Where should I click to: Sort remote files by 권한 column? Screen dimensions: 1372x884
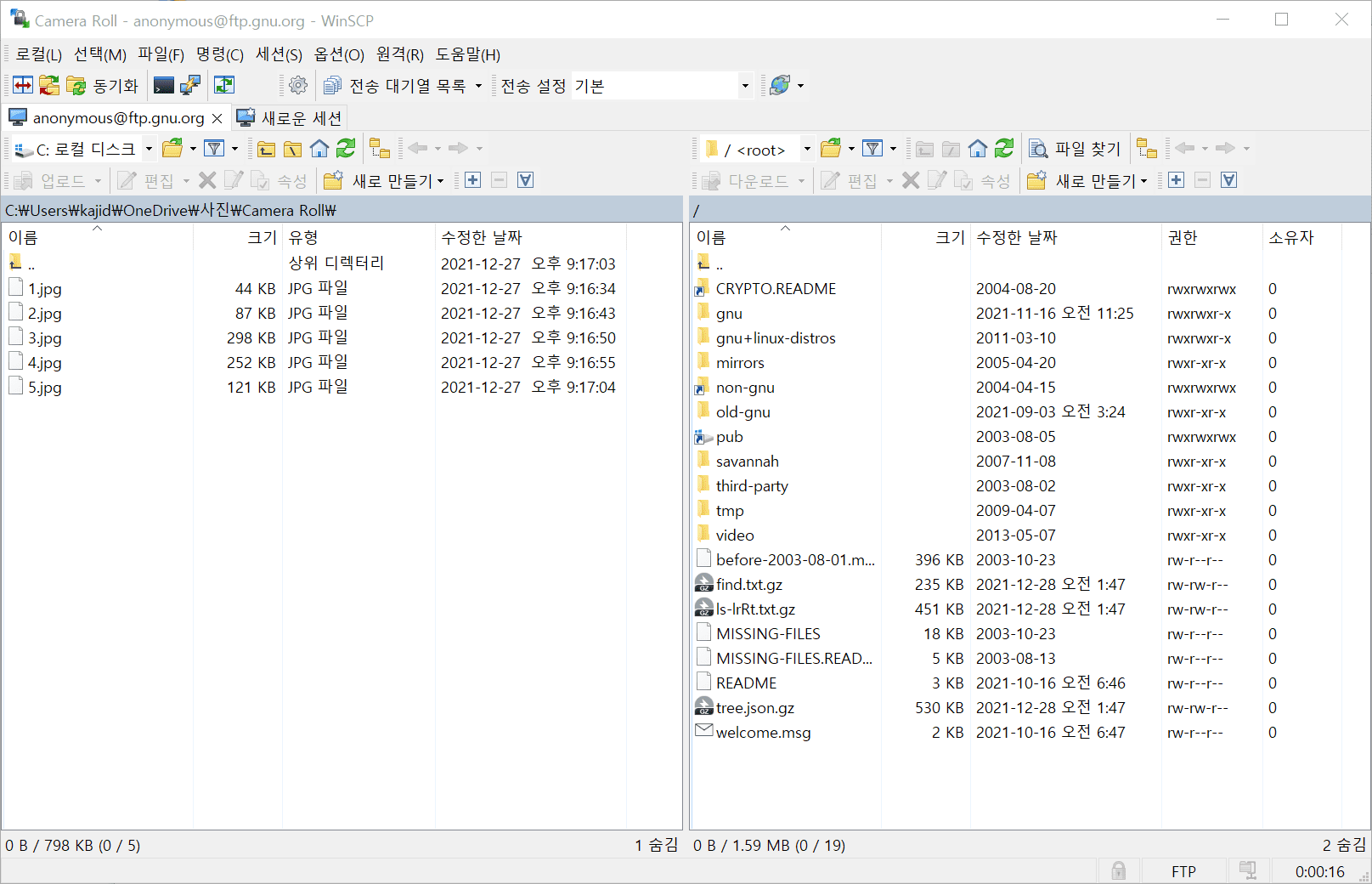click(1211, 237)
